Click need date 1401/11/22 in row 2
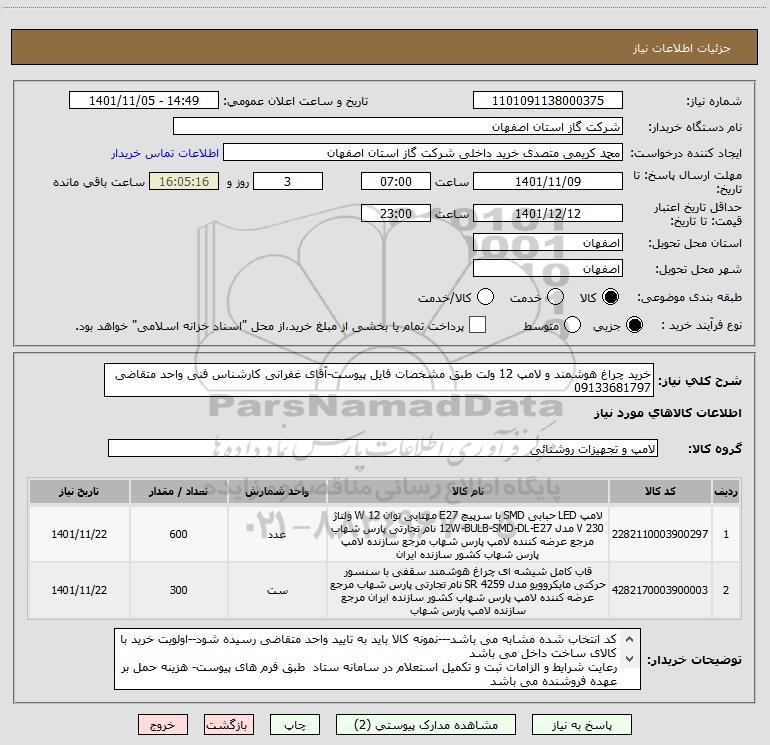 [79, 590]
